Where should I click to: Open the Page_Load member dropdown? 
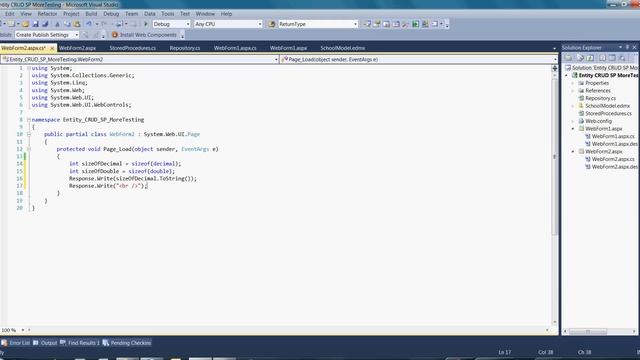pos(555,60)
